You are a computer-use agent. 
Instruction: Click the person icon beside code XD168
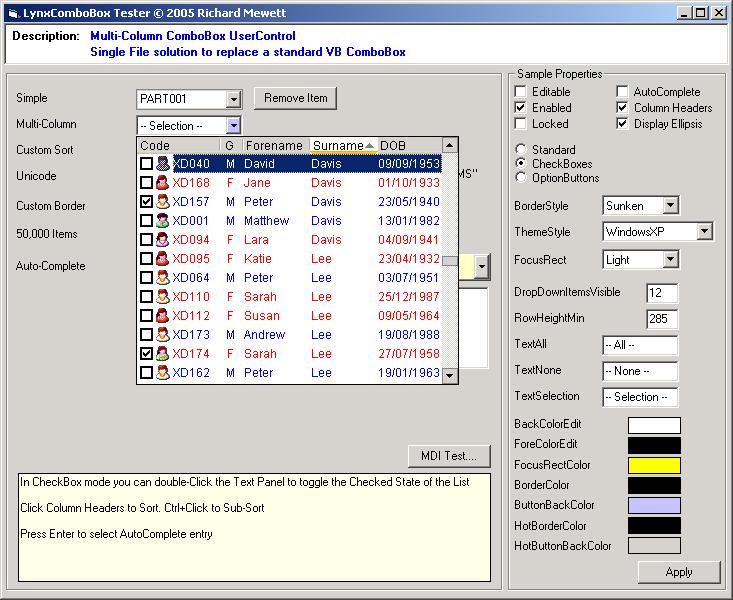click(162, 183)
